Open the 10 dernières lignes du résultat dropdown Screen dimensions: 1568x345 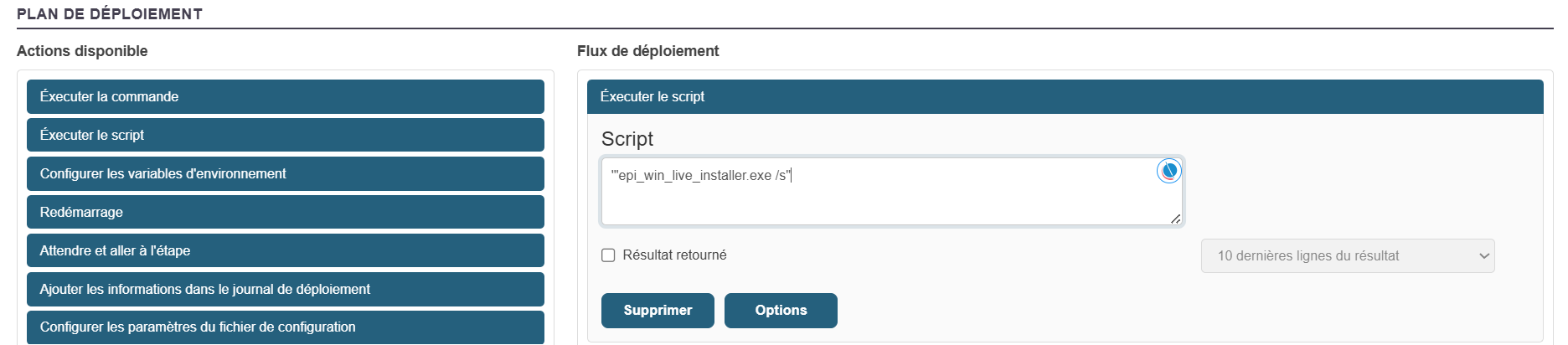click(1347, 256)
